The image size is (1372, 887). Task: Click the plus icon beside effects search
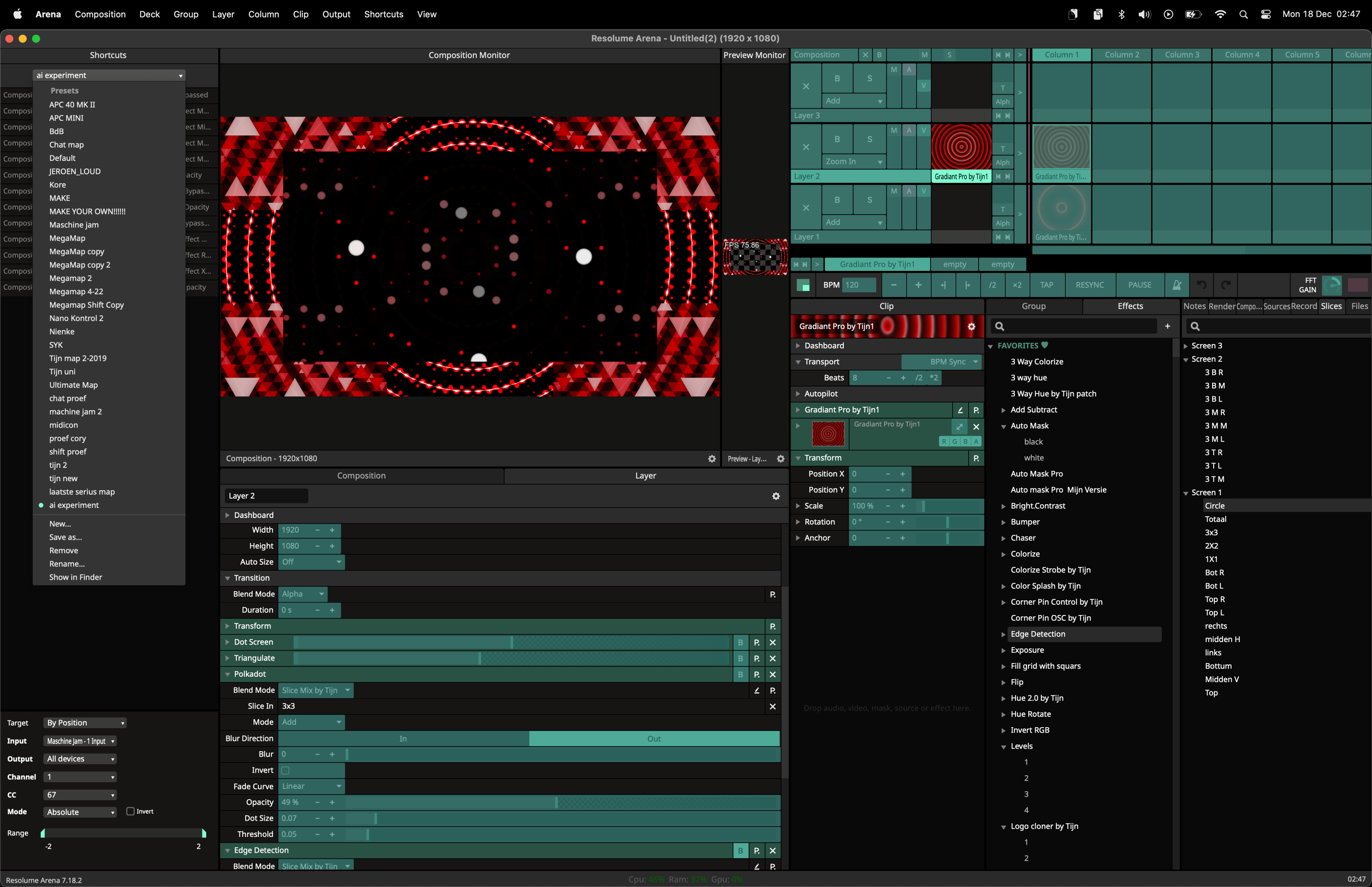click(x=1168, y=327)
